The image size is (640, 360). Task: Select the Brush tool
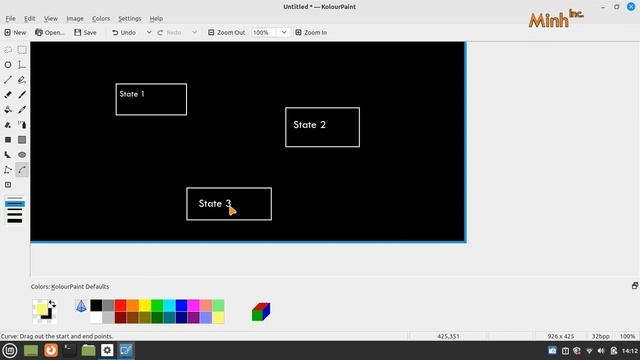[x=22, y=95]
